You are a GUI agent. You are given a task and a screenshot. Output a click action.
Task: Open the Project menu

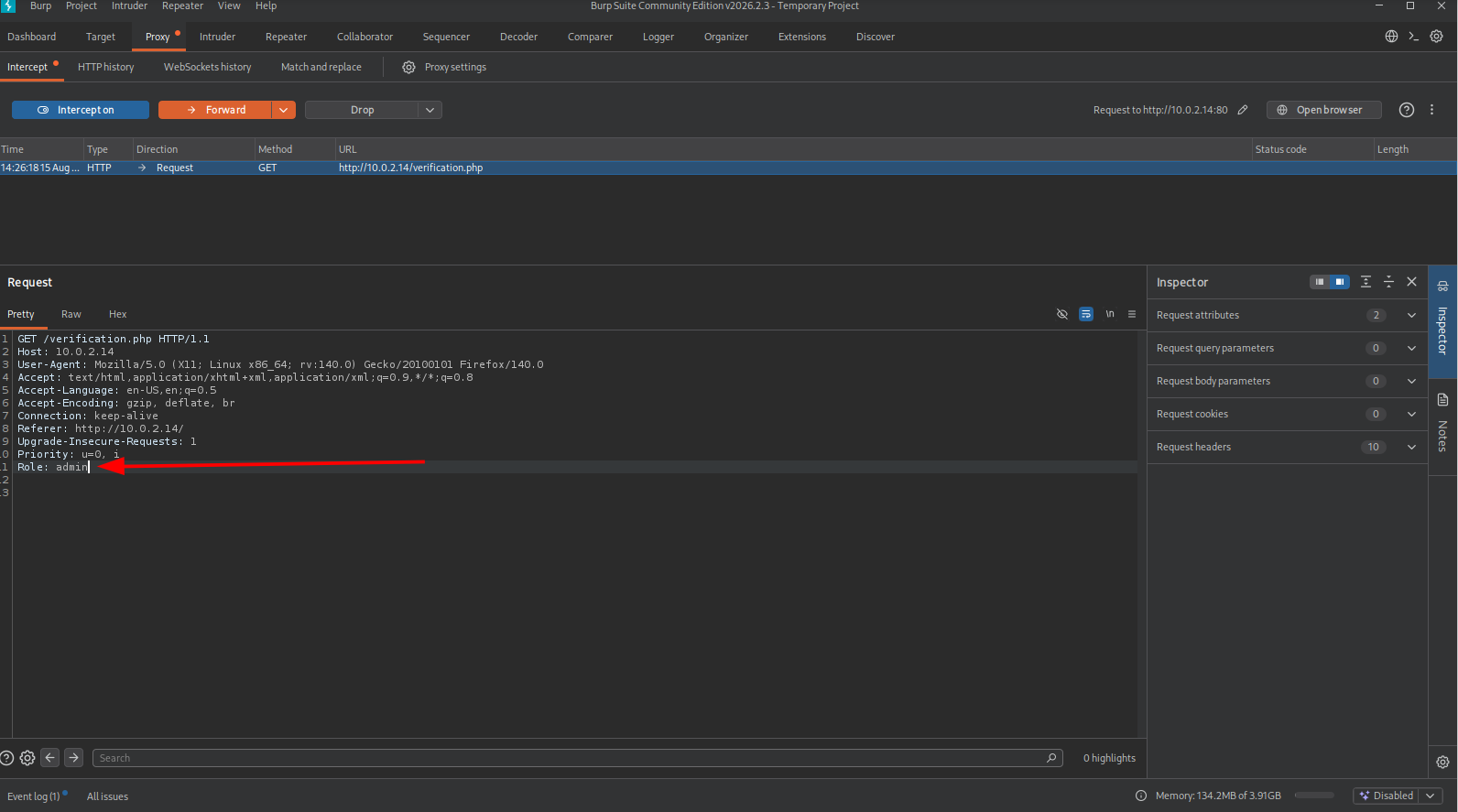point(82,5)
